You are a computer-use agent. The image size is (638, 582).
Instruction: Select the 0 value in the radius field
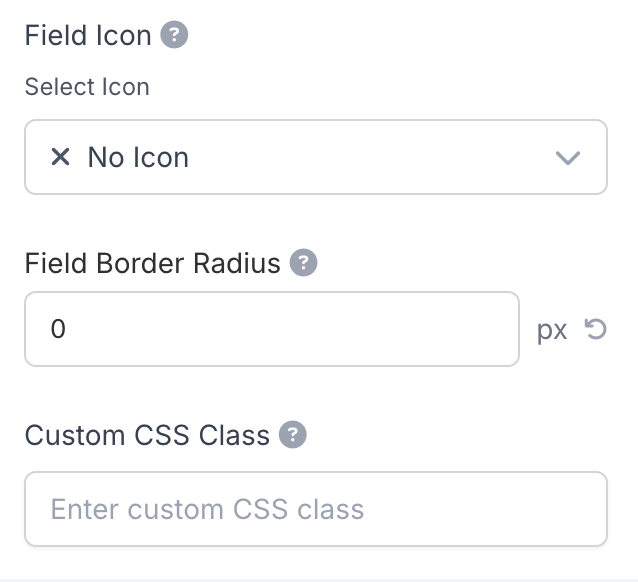click(57, 329)
